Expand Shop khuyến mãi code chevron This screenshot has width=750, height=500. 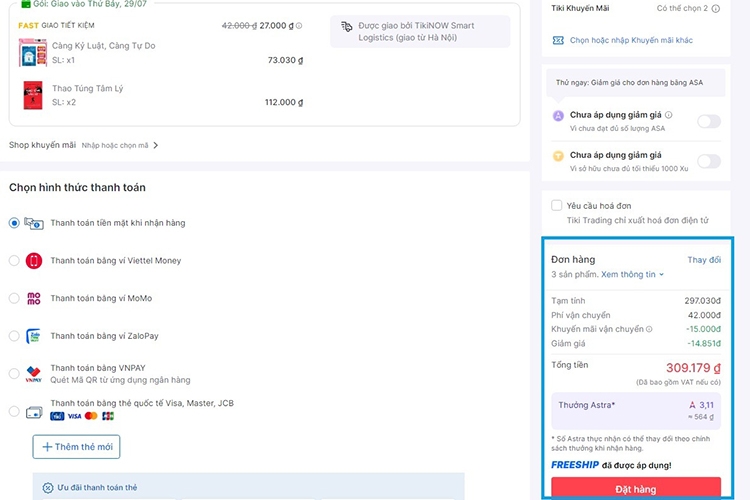pos(155,145)
